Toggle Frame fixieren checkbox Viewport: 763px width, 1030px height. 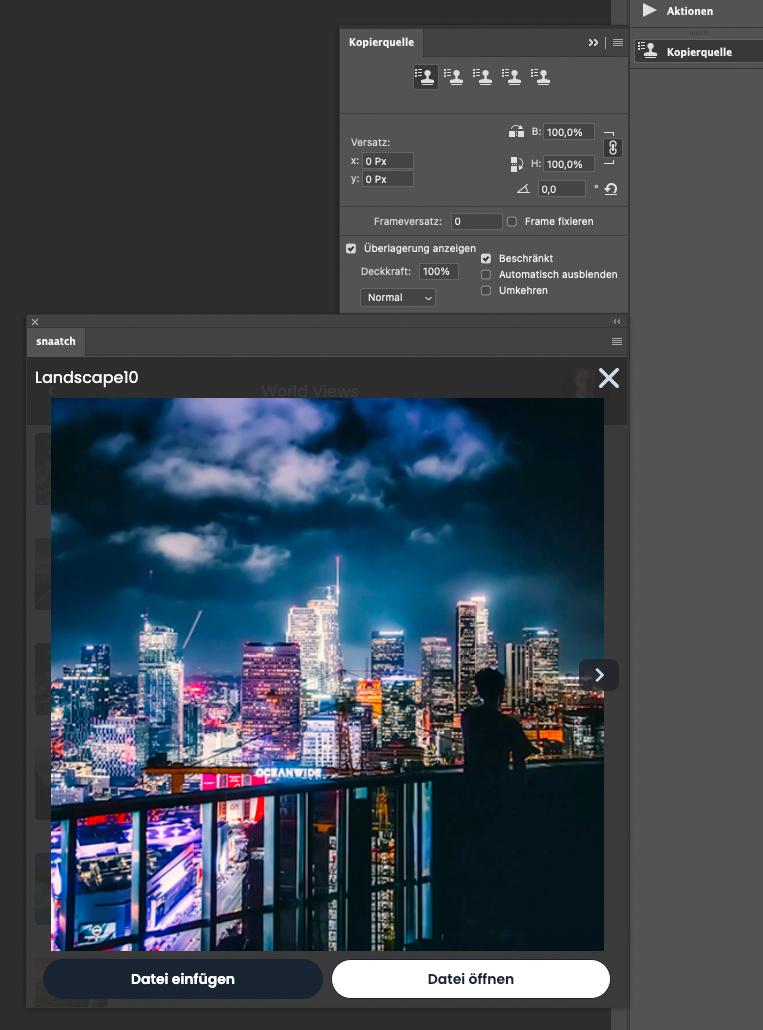click(512, 221)
